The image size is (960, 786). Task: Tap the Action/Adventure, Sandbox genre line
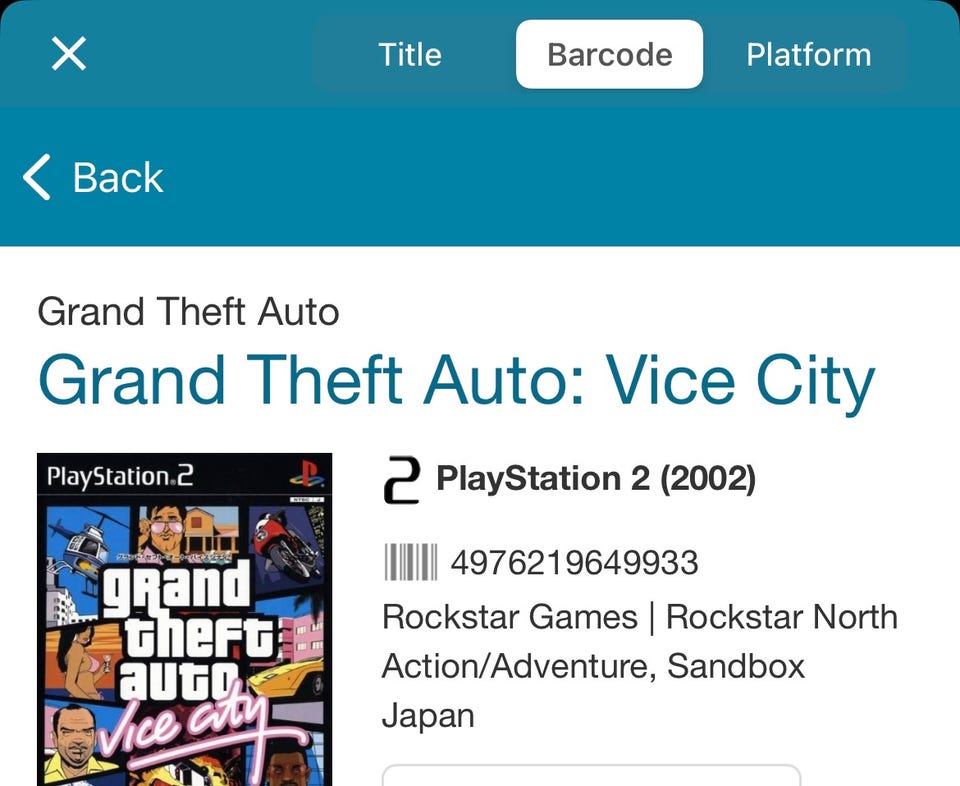(593, 666)
